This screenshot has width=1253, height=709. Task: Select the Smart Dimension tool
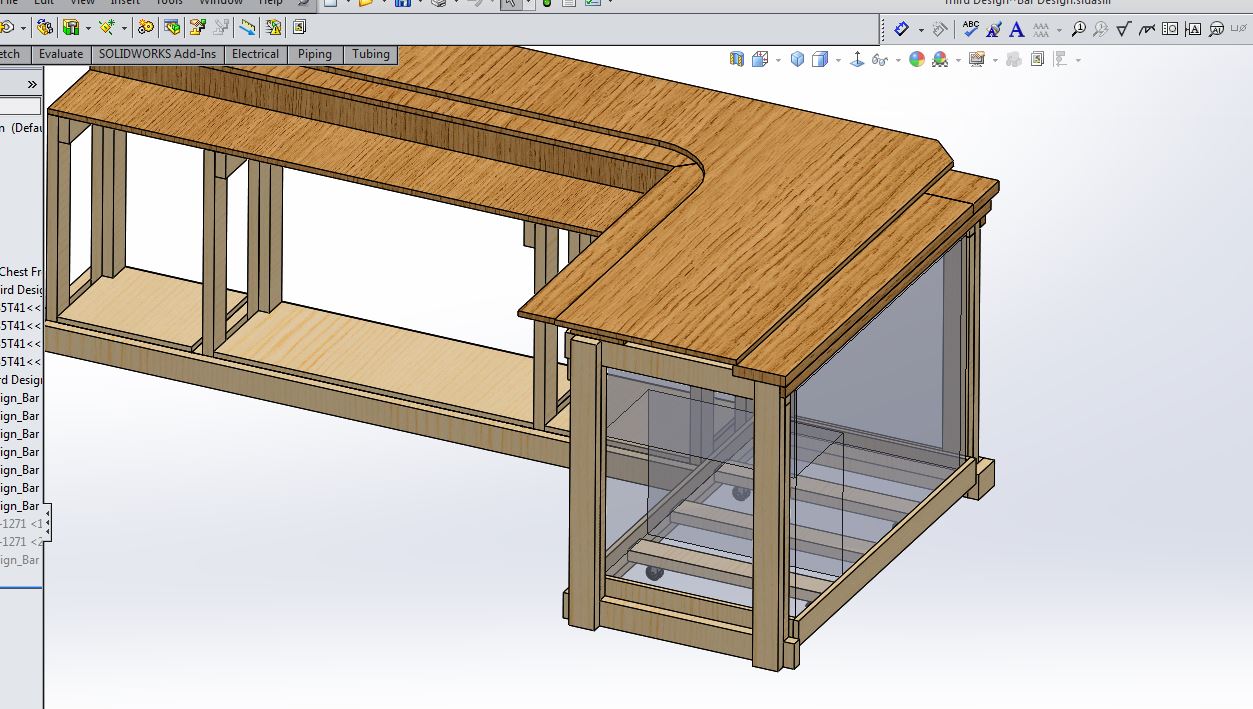[901, 30]
